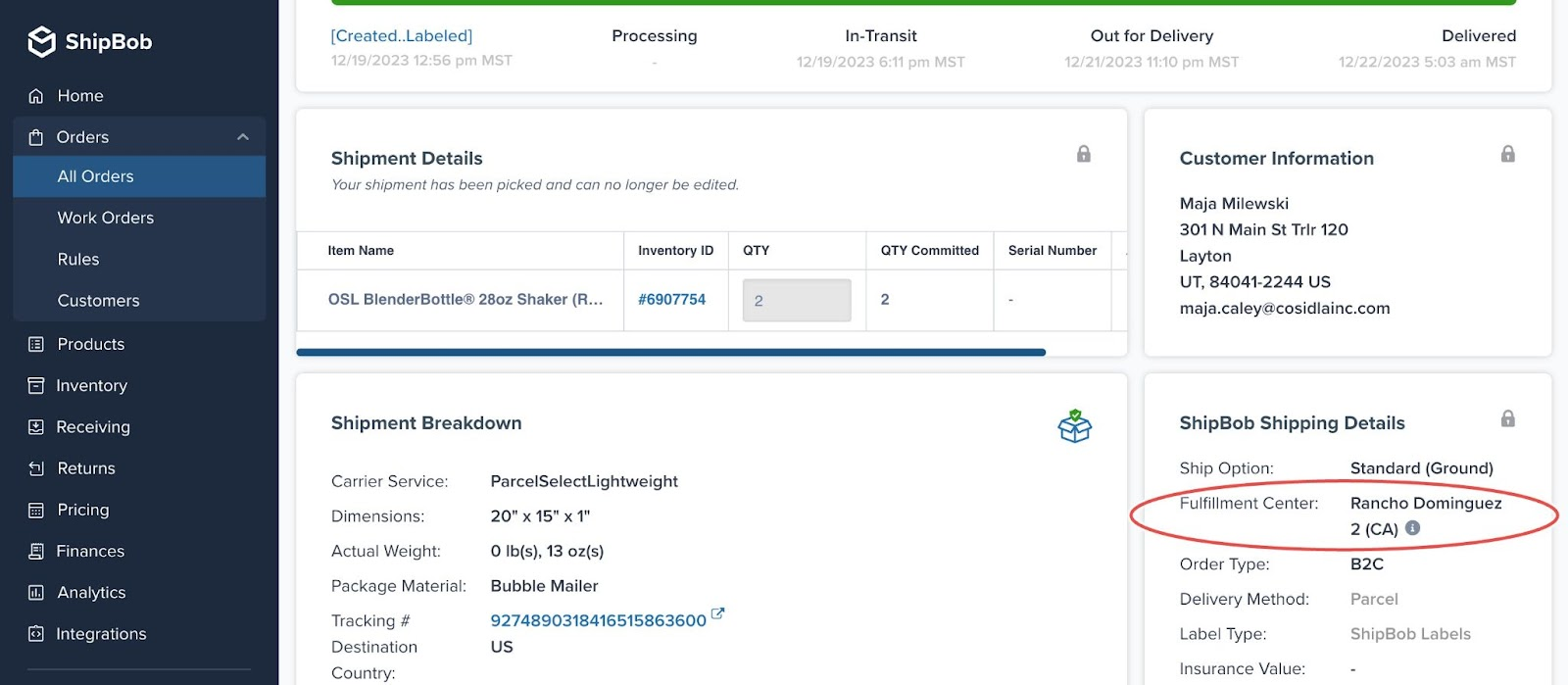Click the Integrations code icon
Screen dimensions: 1568x685
[x=36, y=634]
